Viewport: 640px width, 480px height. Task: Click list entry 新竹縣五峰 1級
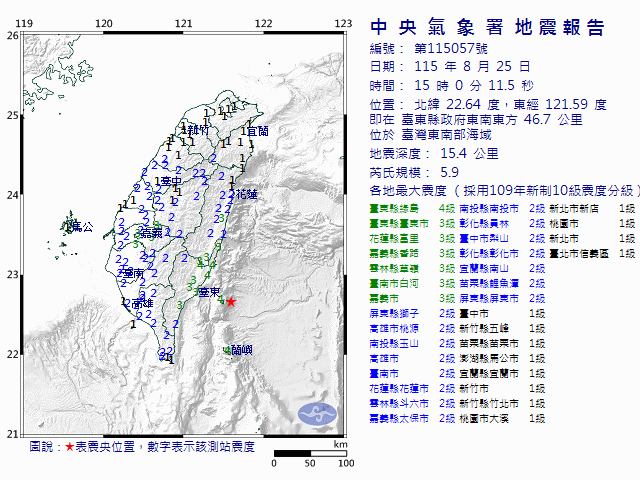tap(502, 328)
